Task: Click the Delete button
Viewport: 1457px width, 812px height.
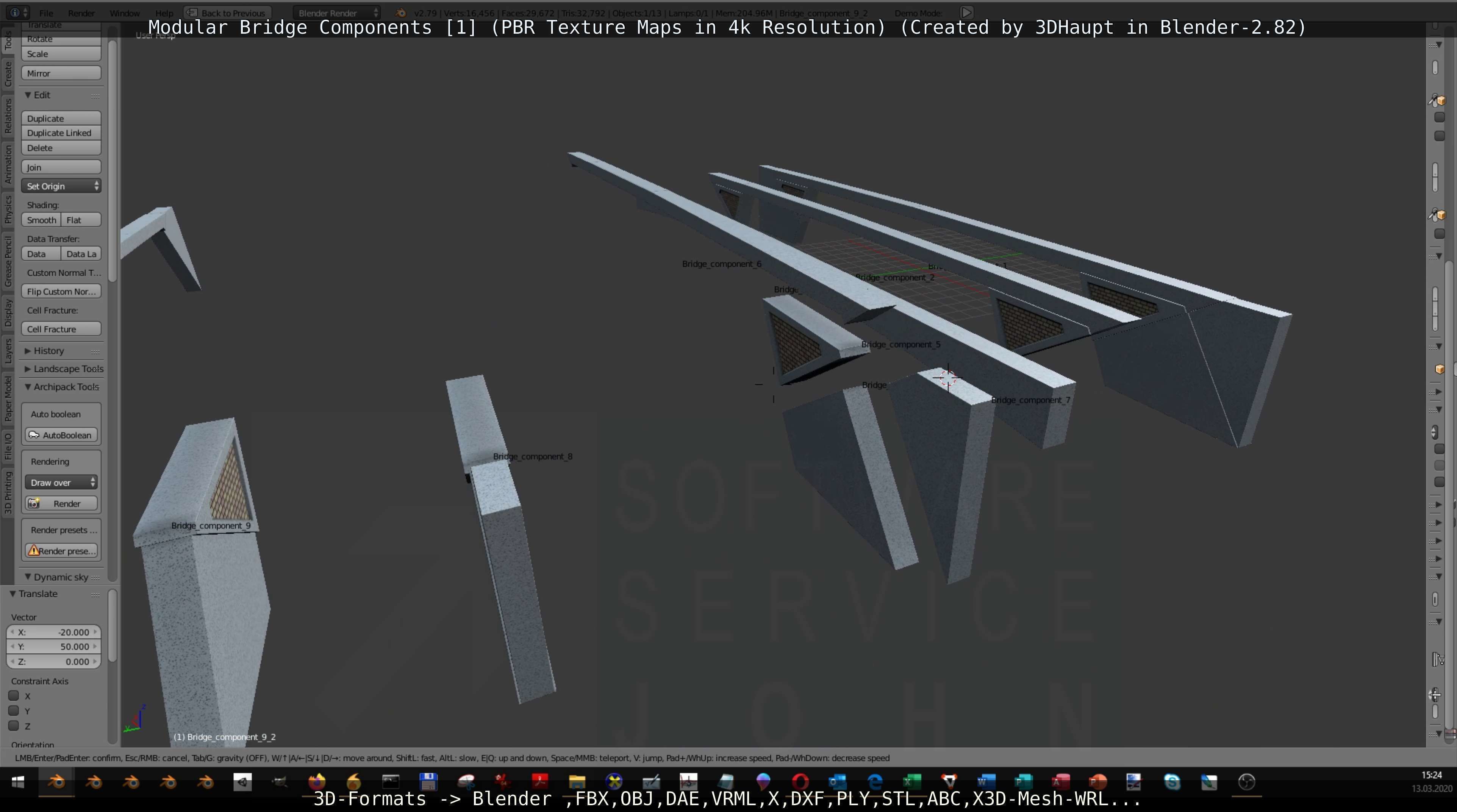Action: click(61, 148)
